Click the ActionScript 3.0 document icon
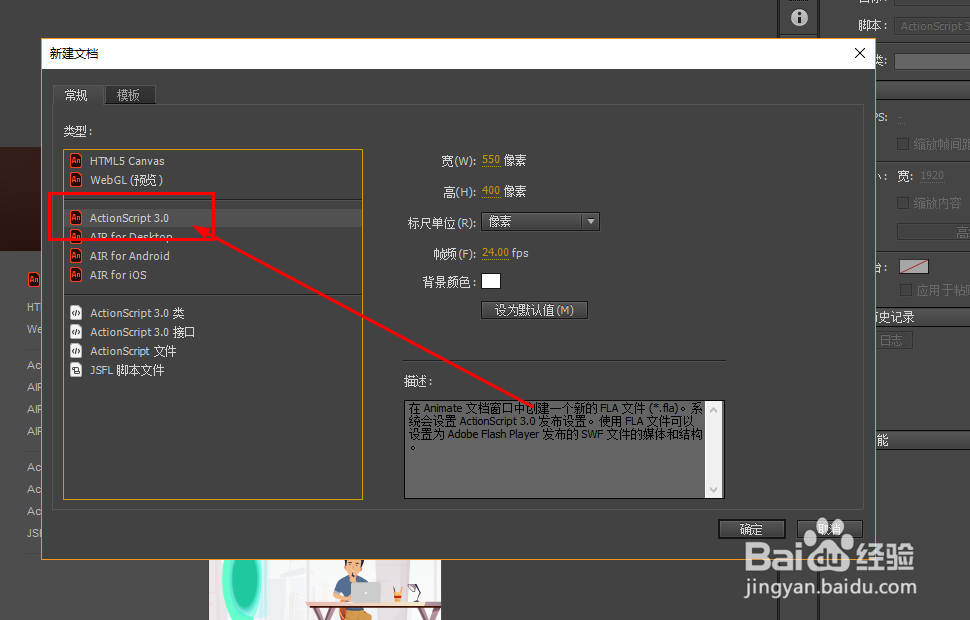The height and width of the screenshot is (620, 970). click(x=76, y=218)
